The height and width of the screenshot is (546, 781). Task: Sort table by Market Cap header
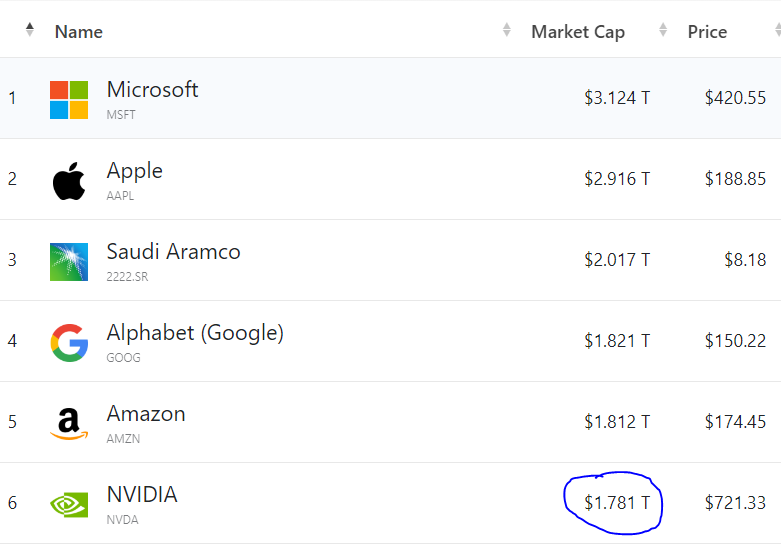click(578, 32)
